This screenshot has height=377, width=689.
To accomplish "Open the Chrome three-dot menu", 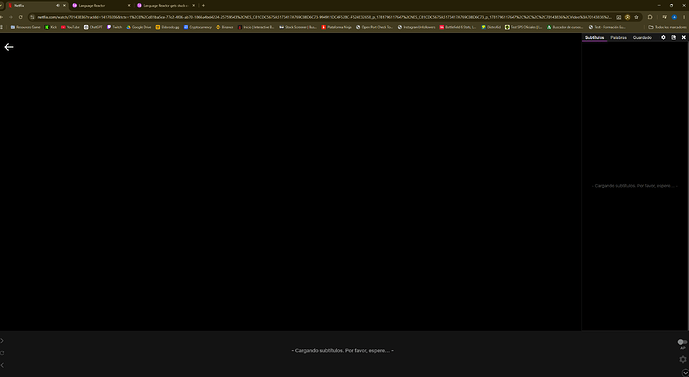I will coord(684,17).
